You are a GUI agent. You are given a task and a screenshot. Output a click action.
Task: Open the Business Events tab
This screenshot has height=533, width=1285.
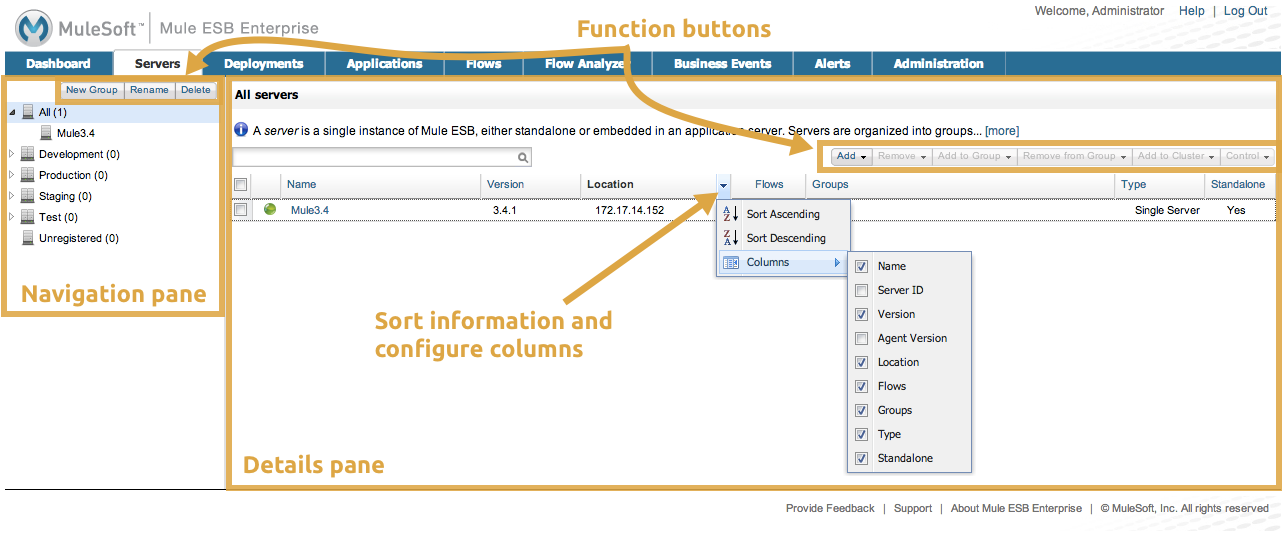722,64
